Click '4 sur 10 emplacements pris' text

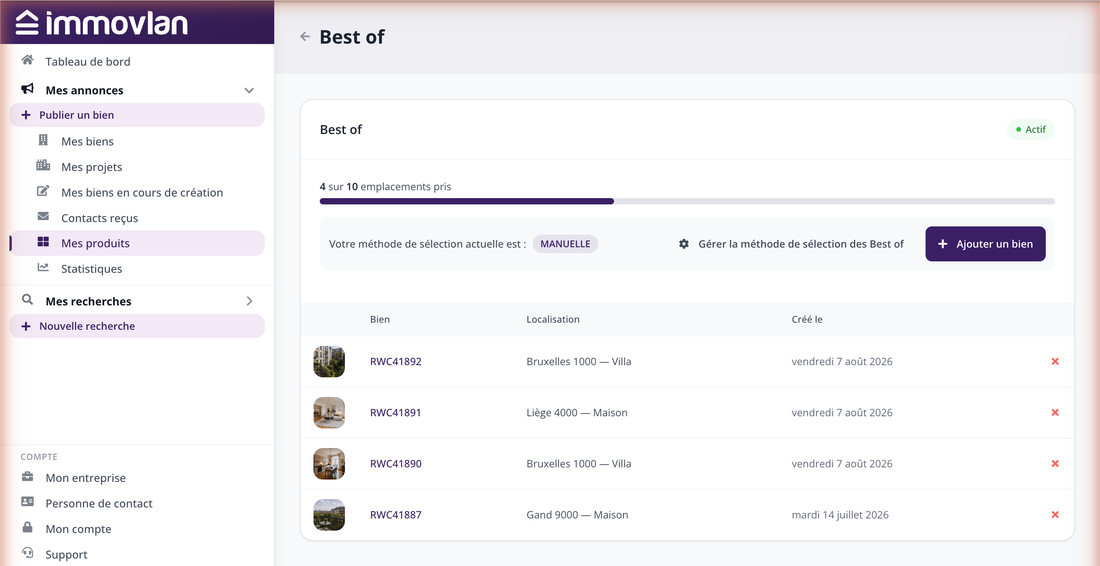pyautogui.click(x=386, y=187)
